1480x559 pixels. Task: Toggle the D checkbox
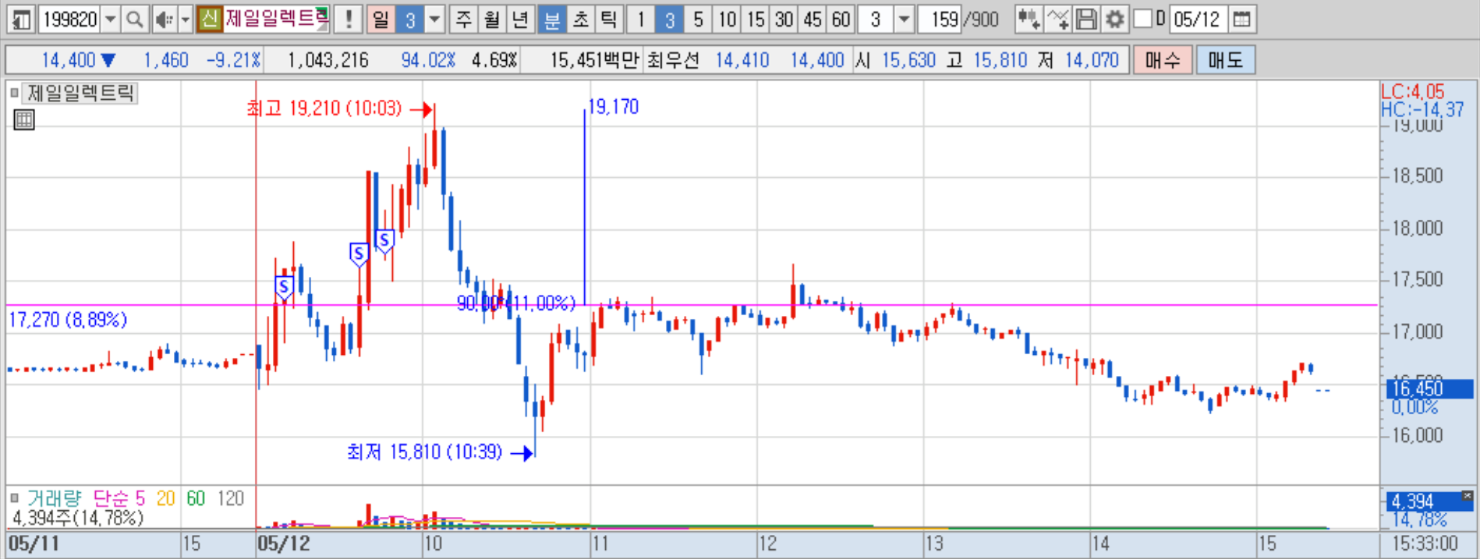(x=1143, y=19)
